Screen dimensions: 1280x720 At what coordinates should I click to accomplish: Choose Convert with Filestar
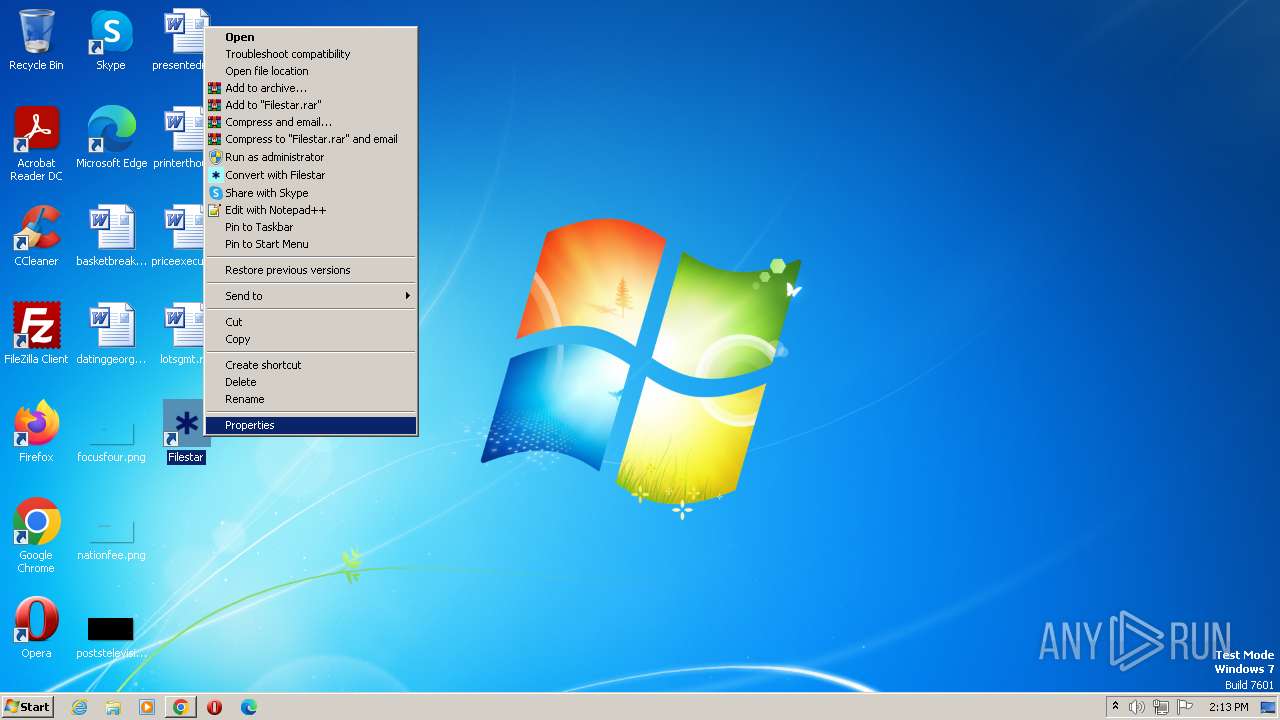pyautogui.click(x=311, y=175)
